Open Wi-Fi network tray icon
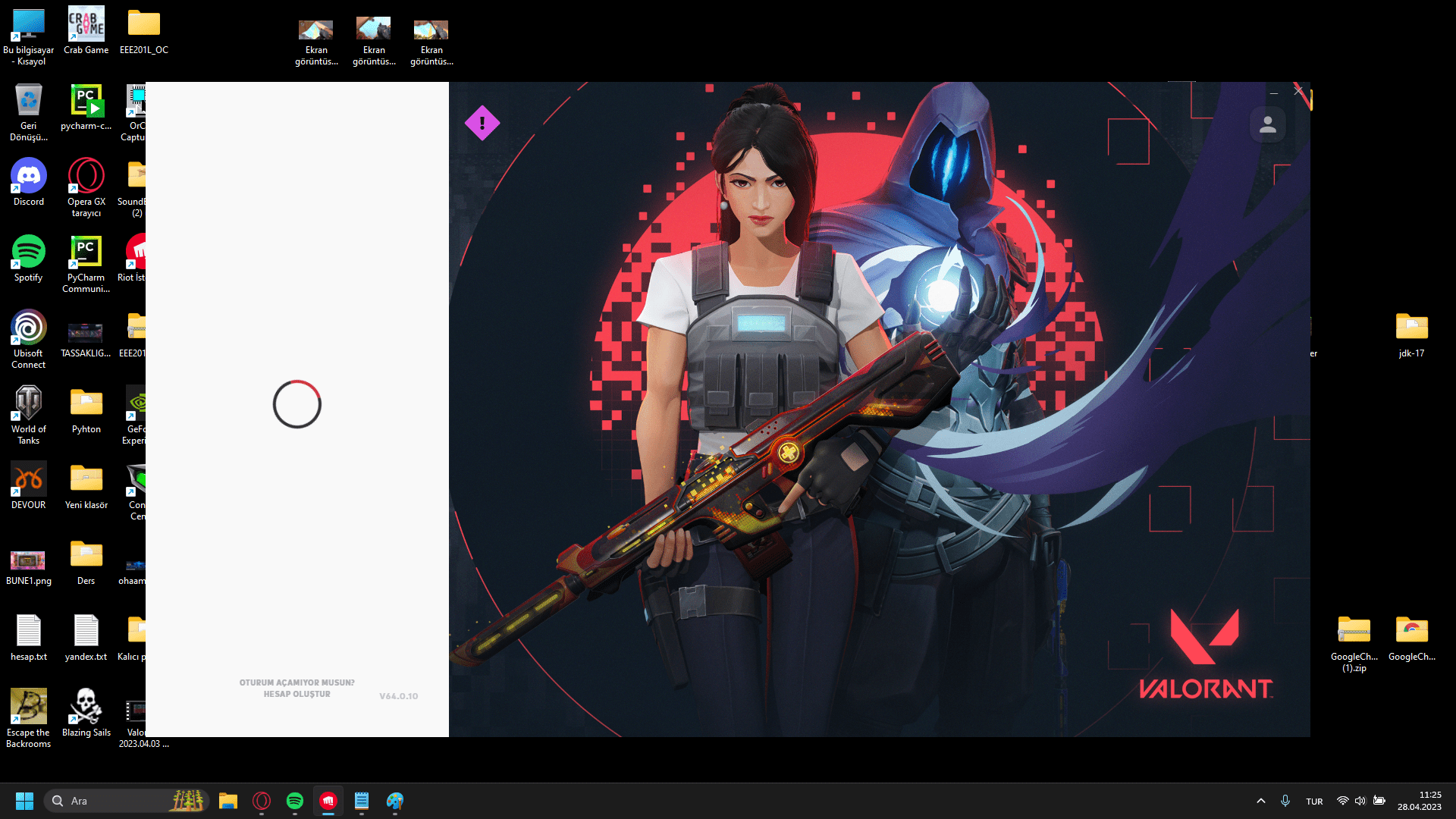Screen dimensions: 1456x819 pyautogui.click(x=1343, y=801)
